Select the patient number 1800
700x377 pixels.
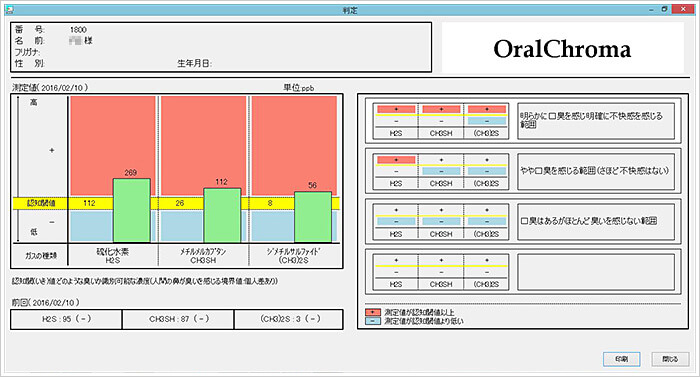click(78, 29)
